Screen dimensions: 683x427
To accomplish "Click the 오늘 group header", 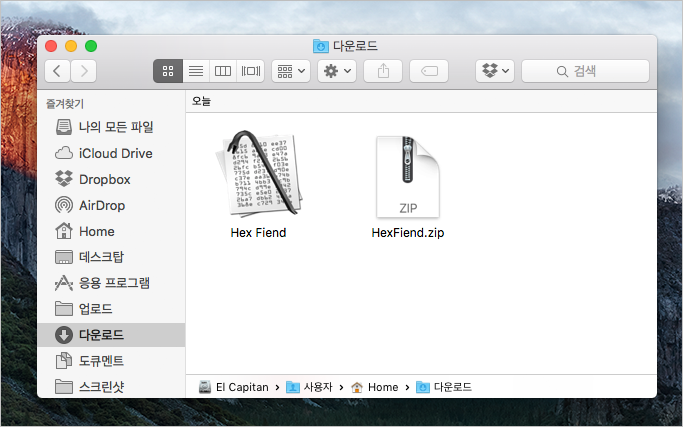I will [201, 101].
